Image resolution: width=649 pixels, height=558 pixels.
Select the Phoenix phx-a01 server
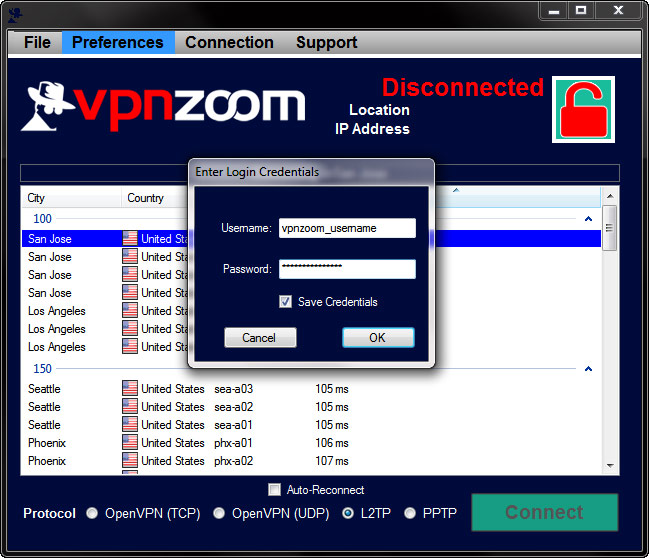[311, 443]
